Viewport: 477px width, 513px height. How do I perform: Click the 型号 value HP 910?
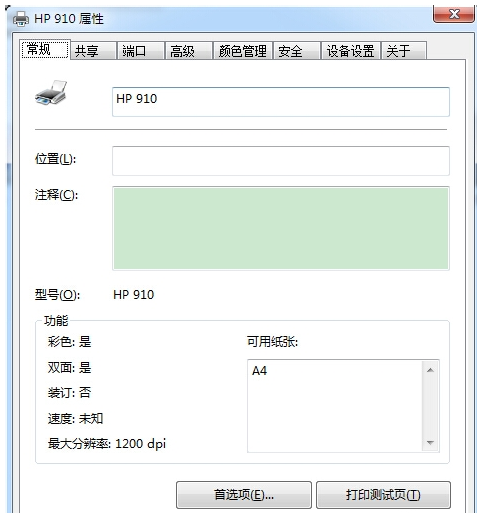134,295
